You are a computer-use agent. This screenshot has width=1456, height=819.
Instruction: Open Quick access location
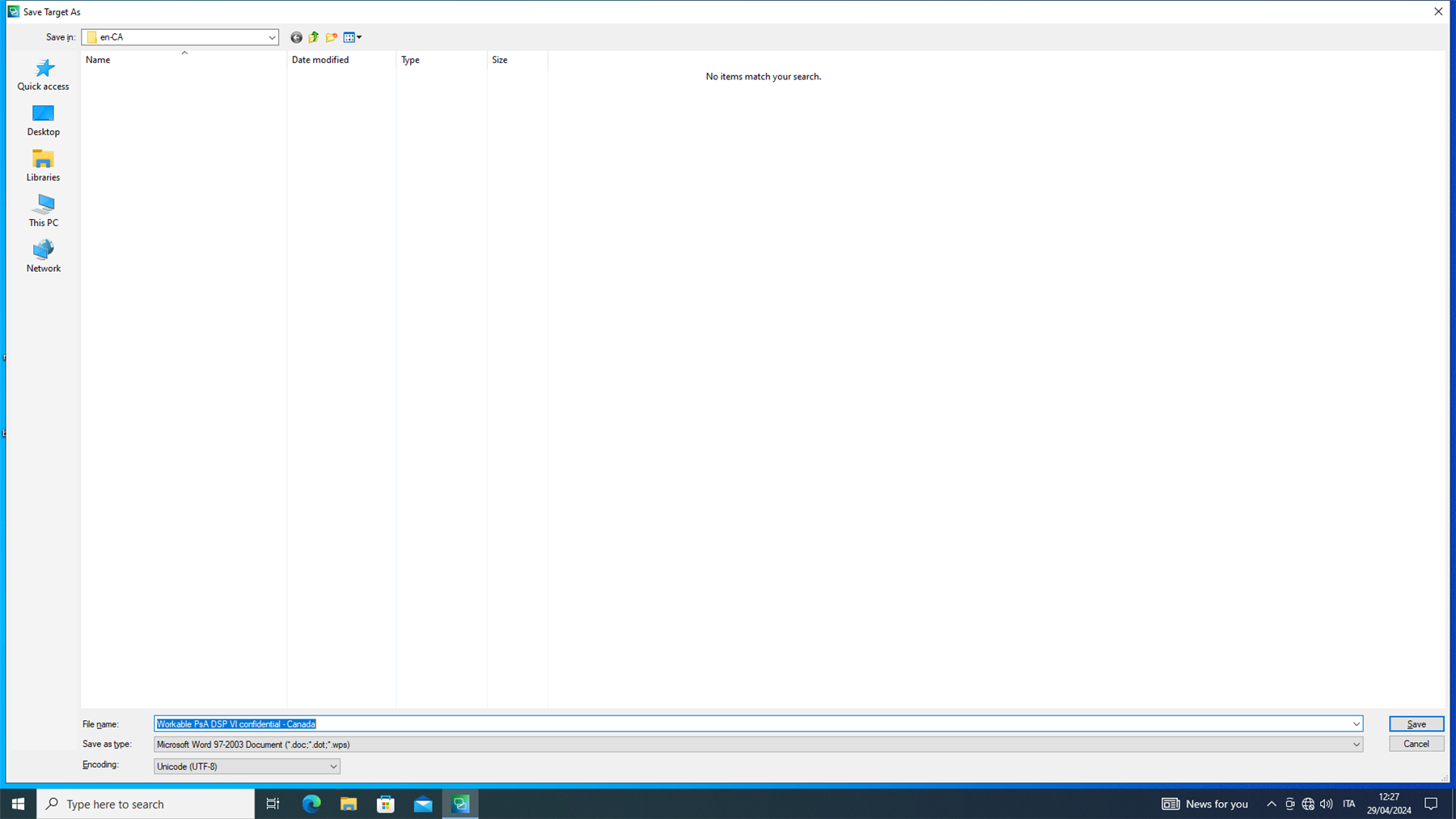[x=44, y=74]
